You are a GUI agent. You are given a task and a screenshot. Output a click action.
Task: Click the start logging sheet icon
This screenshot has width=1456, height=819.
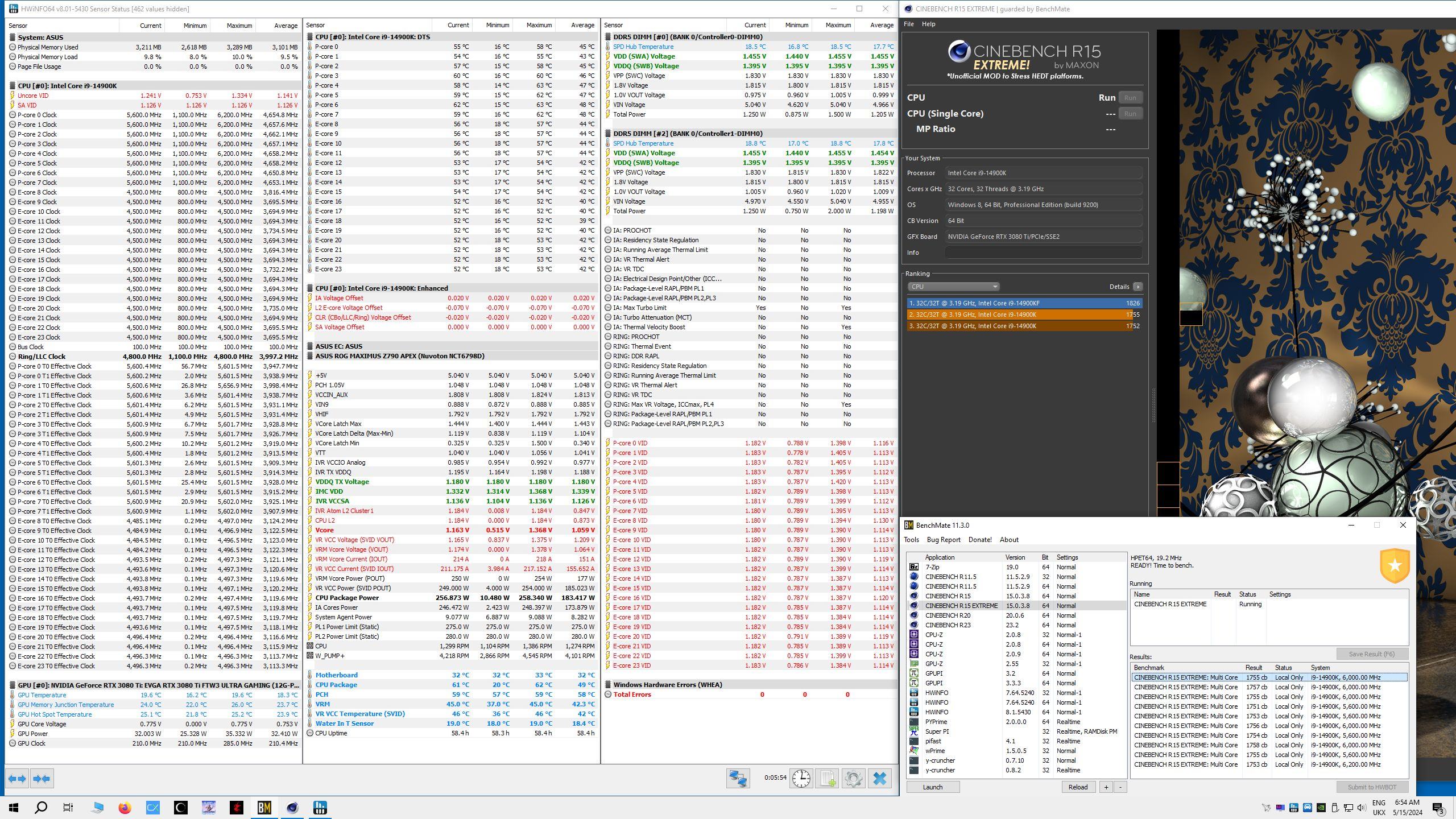click(828, 779)
